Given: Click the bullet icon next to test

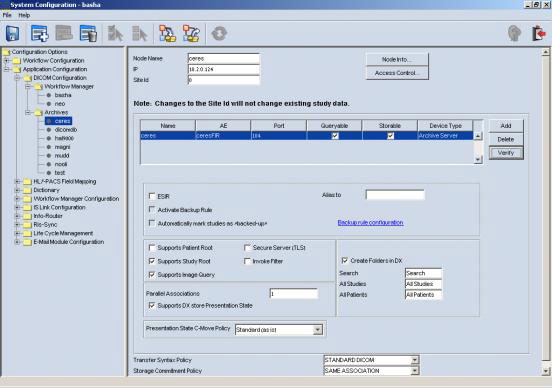Looking at the screenshot, I should 49,173.
